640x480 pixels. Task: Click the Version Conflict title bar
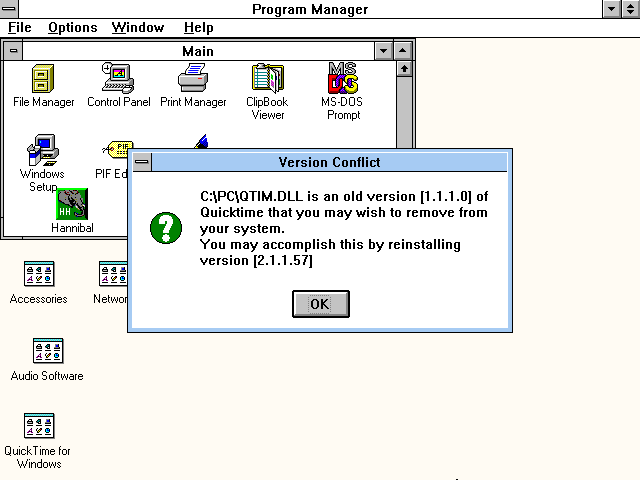pyautogui.click(x=329, y=162)
